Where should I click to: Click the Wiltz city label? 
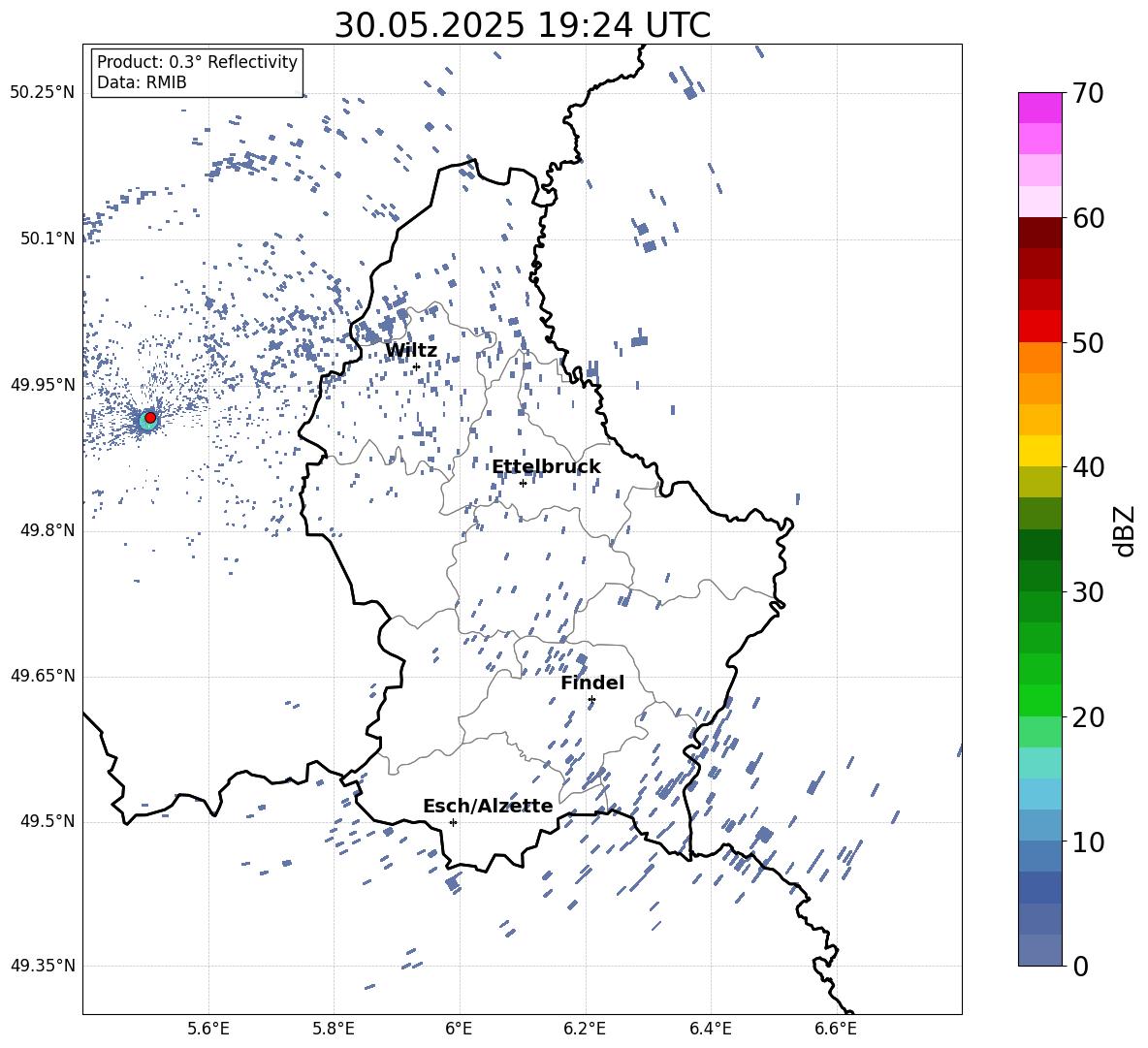411,351
